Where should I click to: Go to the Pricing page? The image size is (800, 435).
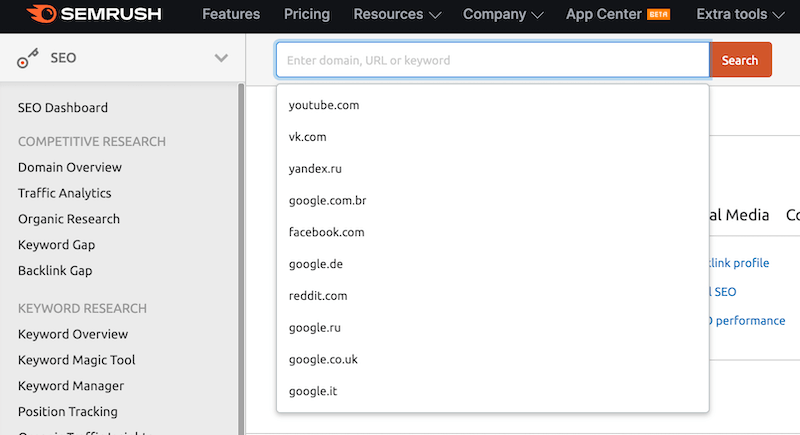307,14
